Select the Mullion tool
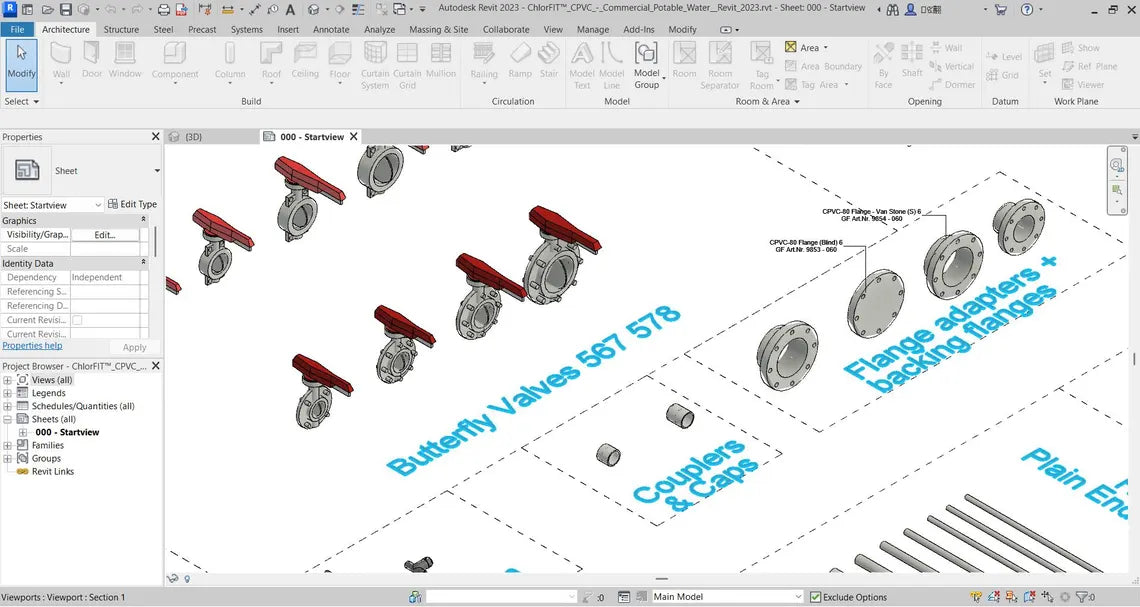This screenshot has width=1140, height=607. pyautogui.click(x=441, y=62)
